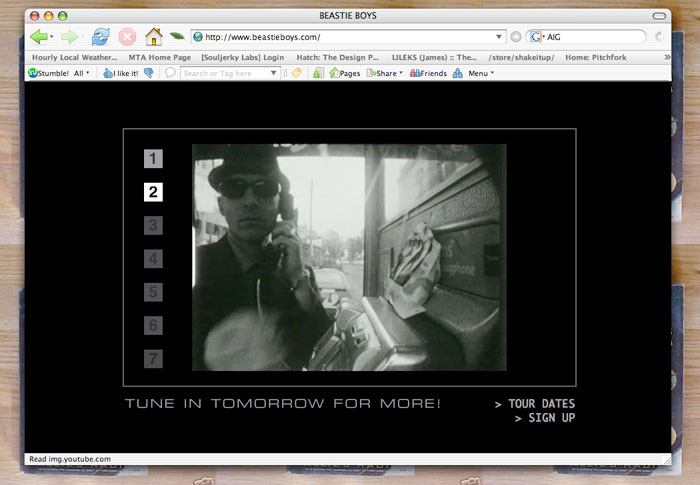Select dimmed video number 3
Image resolution: width=700 pixels, height=485 pixels.
(x=153, y=225)
